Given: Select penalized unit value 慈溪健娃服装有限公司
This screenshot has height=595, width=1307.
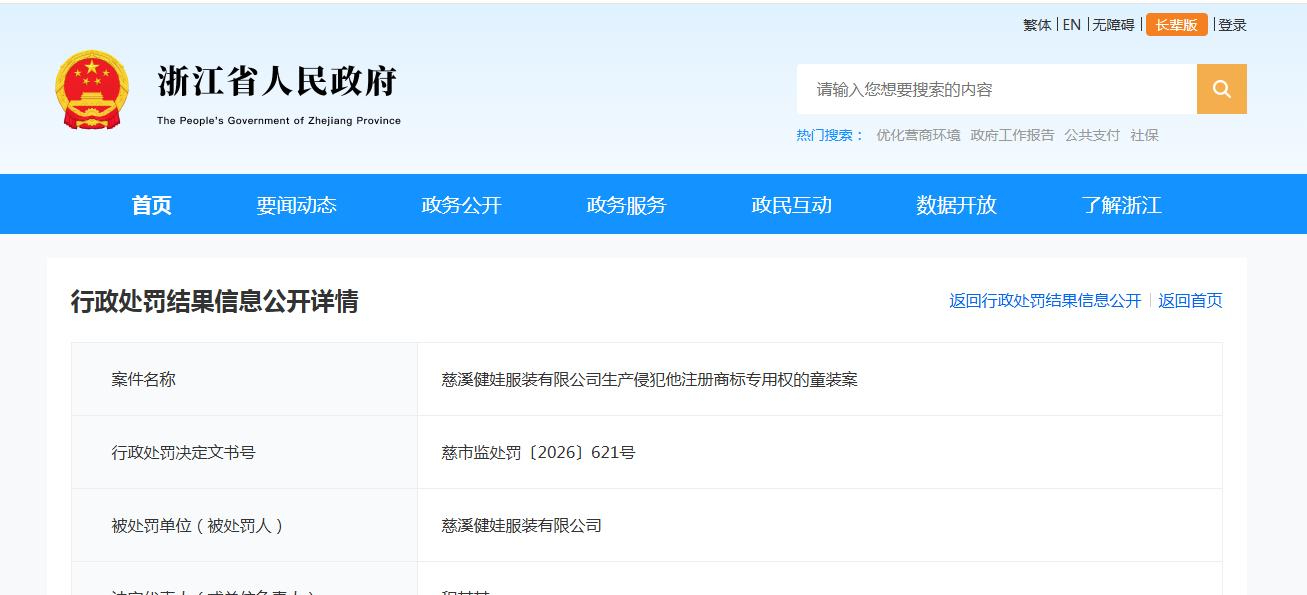Looking at the screenshot, I should (x=521, y=526).
